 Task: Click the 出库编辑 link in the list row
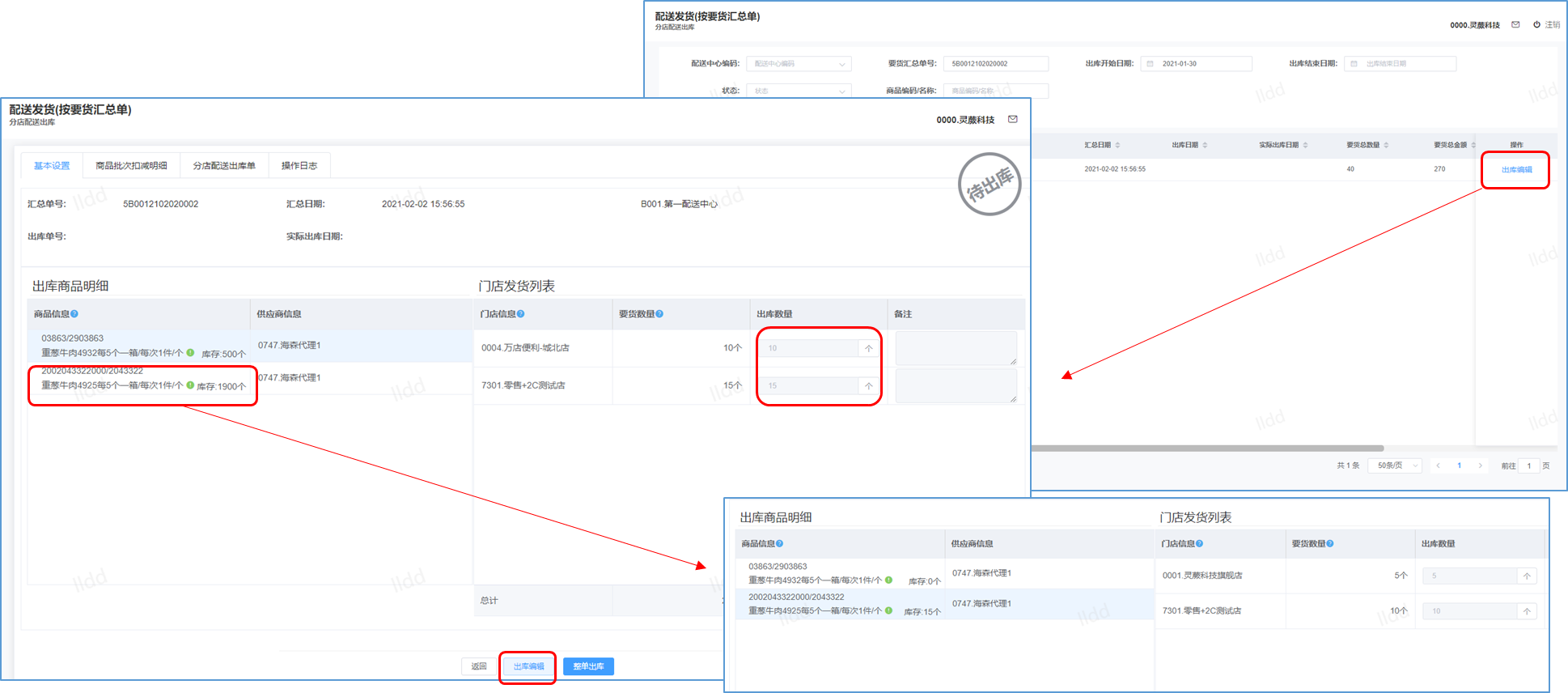(x=1517, y=170)
